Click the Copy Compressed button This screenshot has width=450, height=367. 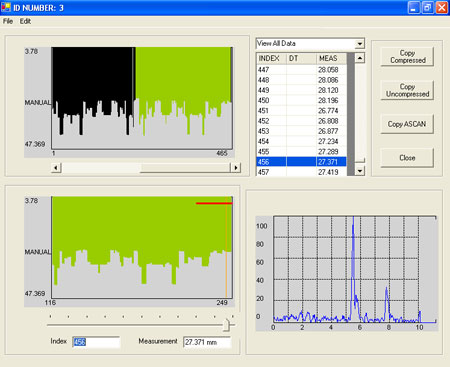coord(407,57)
